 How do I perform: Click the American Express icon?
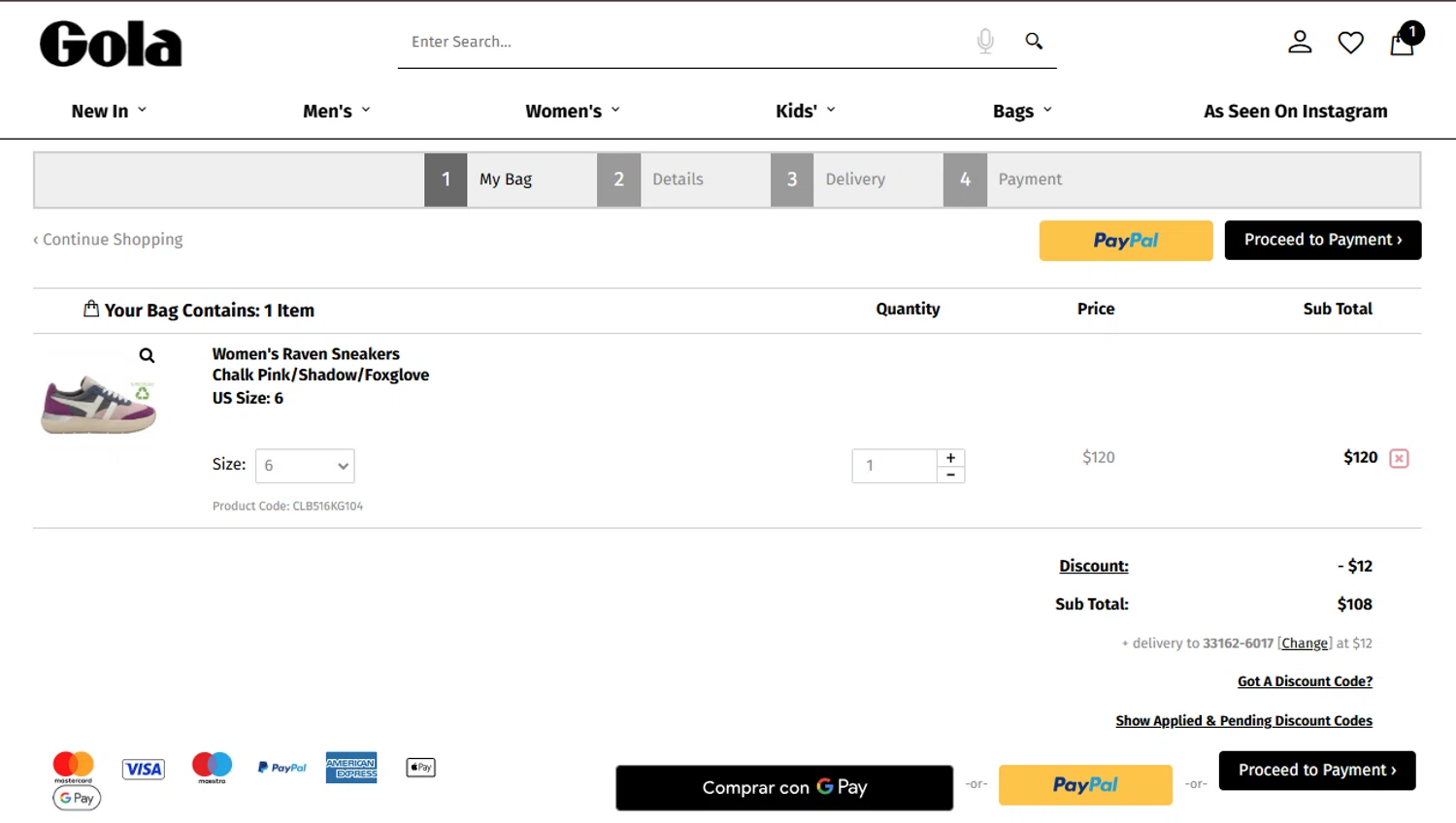(x=351, y=768)
